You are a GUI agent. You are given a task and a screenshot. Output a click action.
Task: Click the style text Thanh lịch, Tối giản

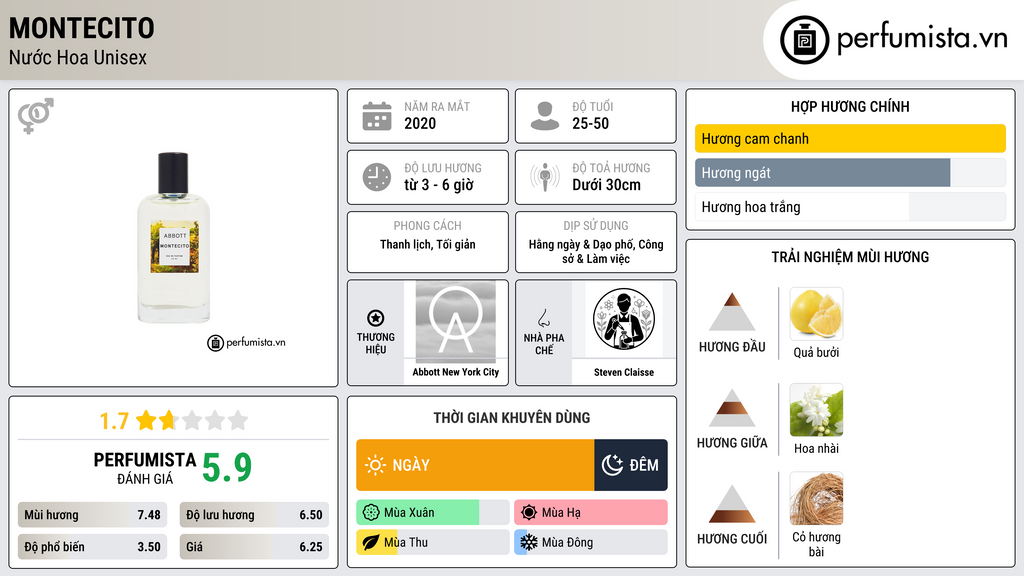click(x=428, y=244)
